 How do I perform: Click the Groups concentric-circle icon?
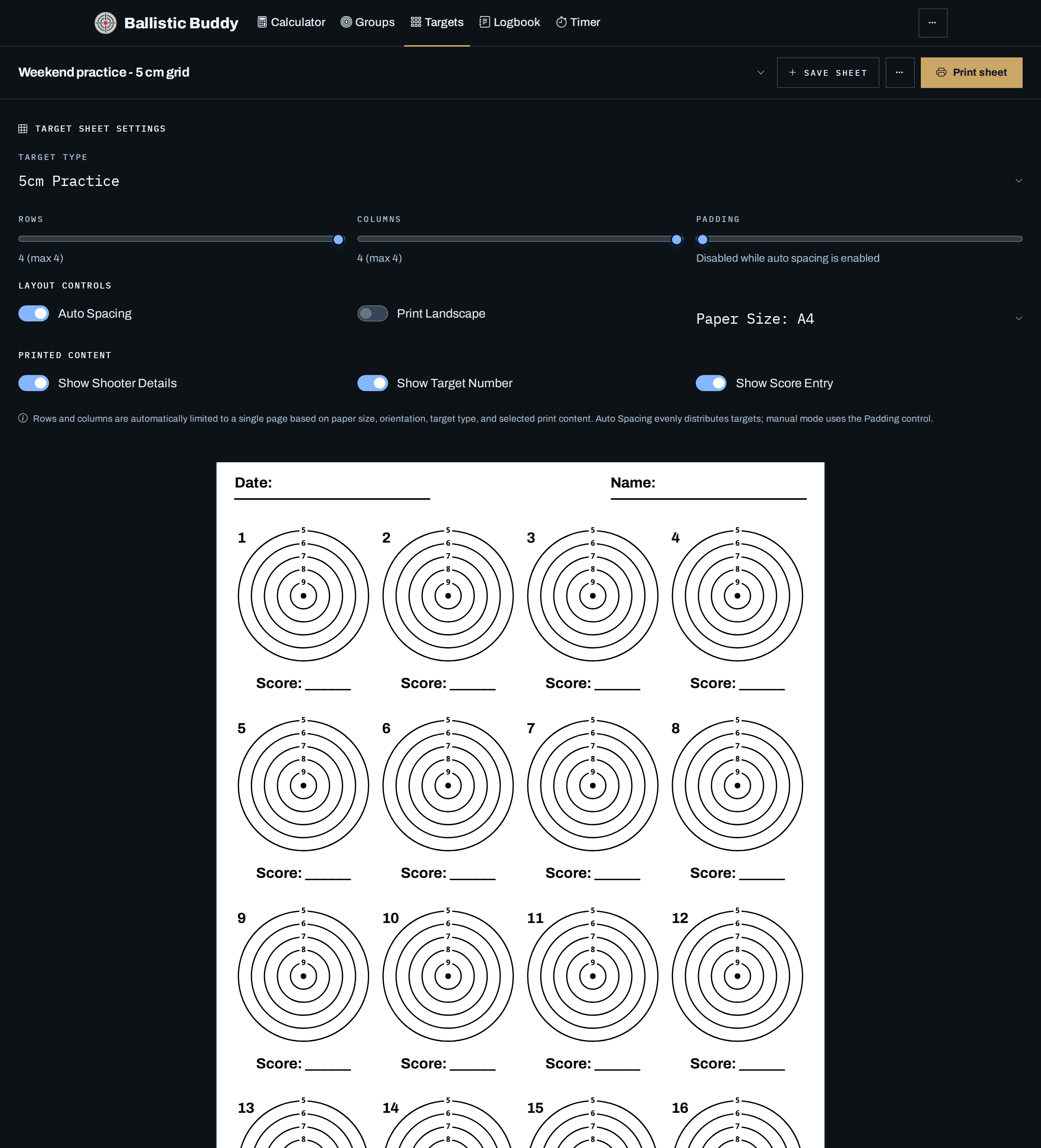click(346, 22)
